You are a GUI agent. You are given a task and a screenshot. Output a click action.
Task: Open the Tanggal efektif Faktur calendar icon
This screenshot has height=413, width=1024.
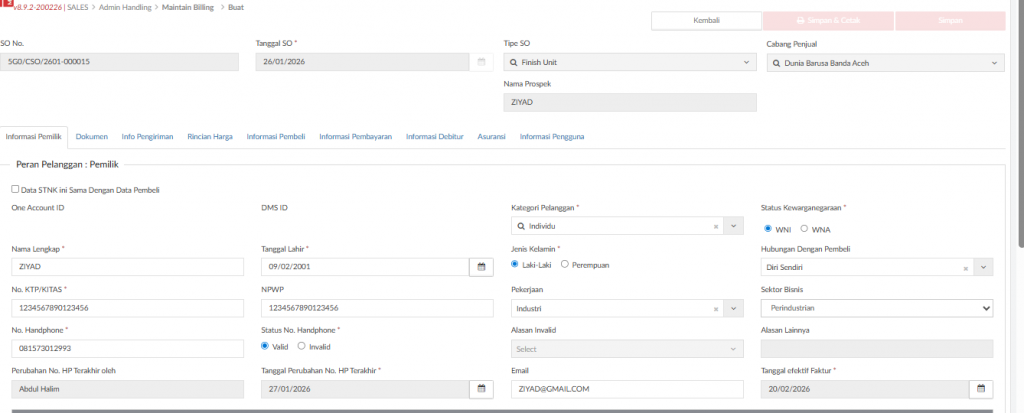(981, 389)
